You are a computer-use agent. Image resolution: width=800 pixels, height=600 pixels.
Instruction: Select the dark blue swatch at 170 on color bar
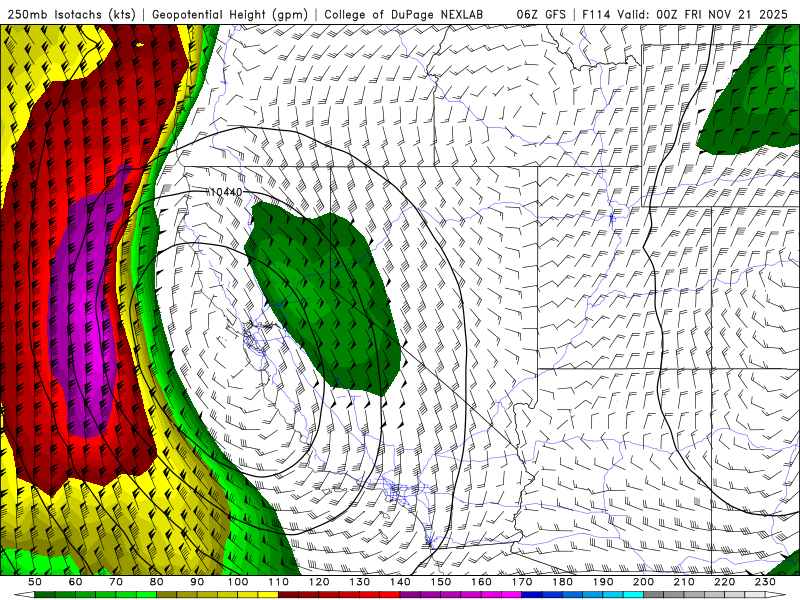[532, 595]
